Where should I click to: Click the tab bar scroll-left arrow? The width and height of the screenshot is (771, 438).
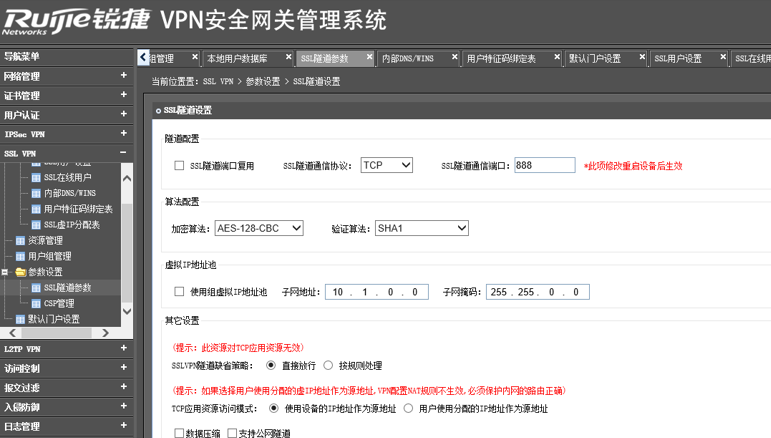tap(143, 58)
